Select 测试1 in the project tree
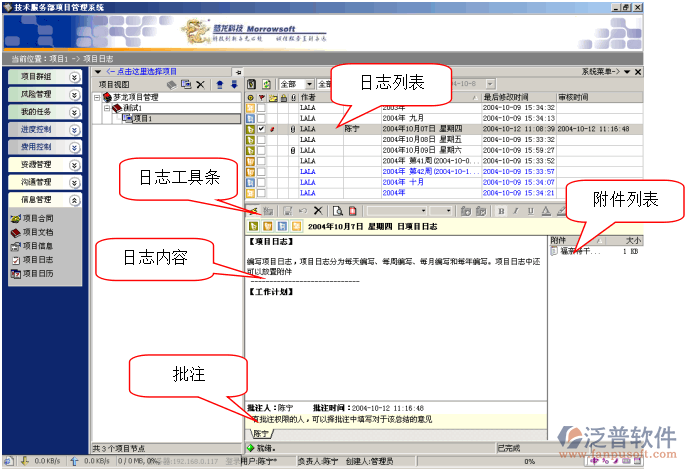 point(132,108)
